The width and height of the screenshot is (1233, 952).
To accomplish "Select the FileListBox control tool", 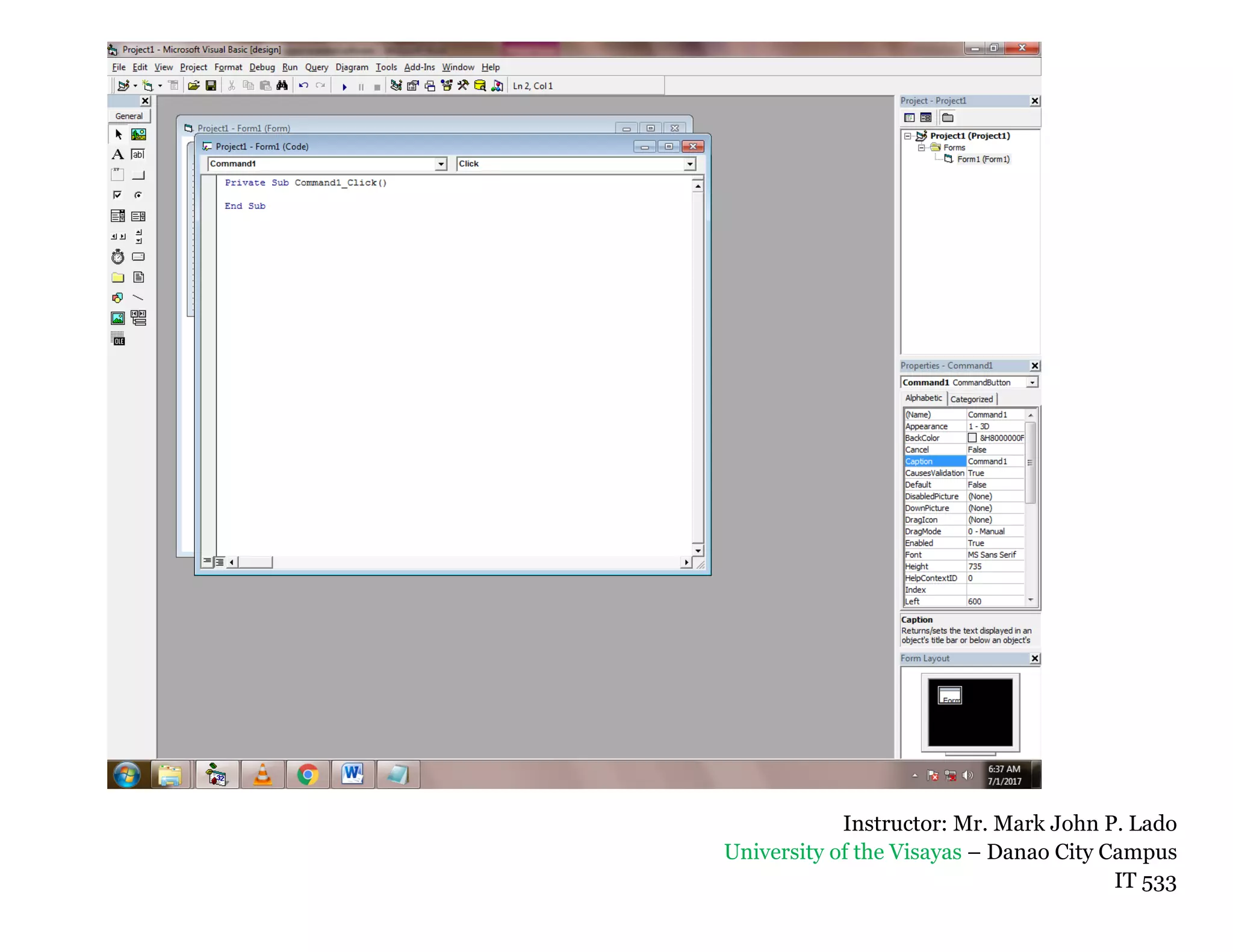I will [x=138, y=277].
